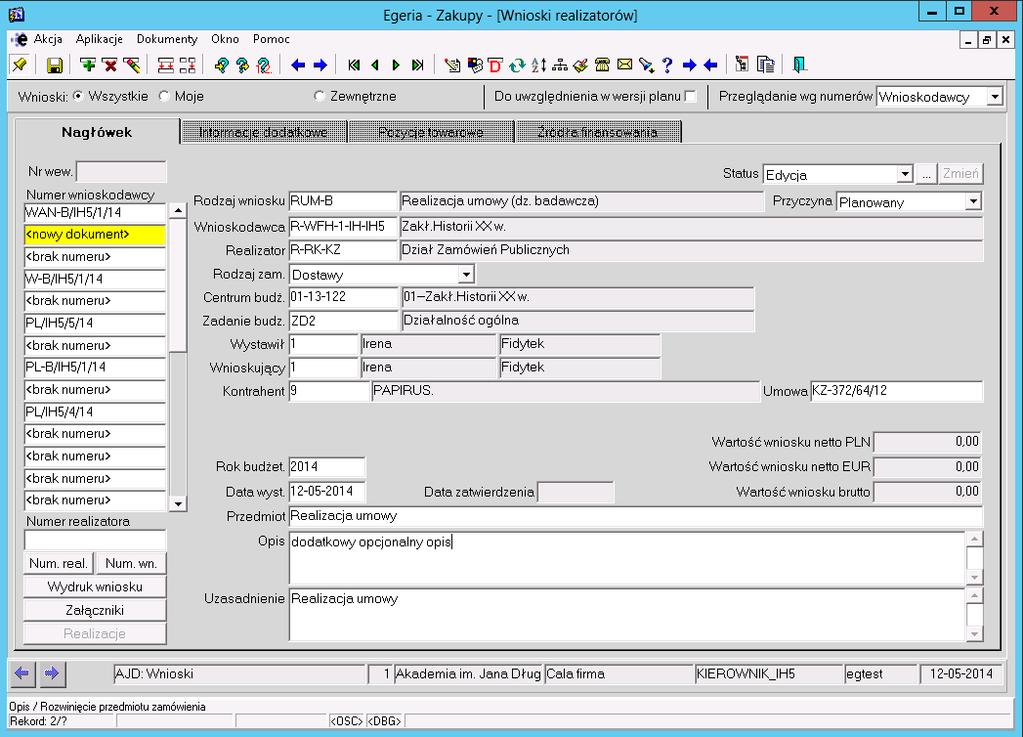
Task: Click the Przedmiot field Realizacja umowy
Action: point(635,516)
